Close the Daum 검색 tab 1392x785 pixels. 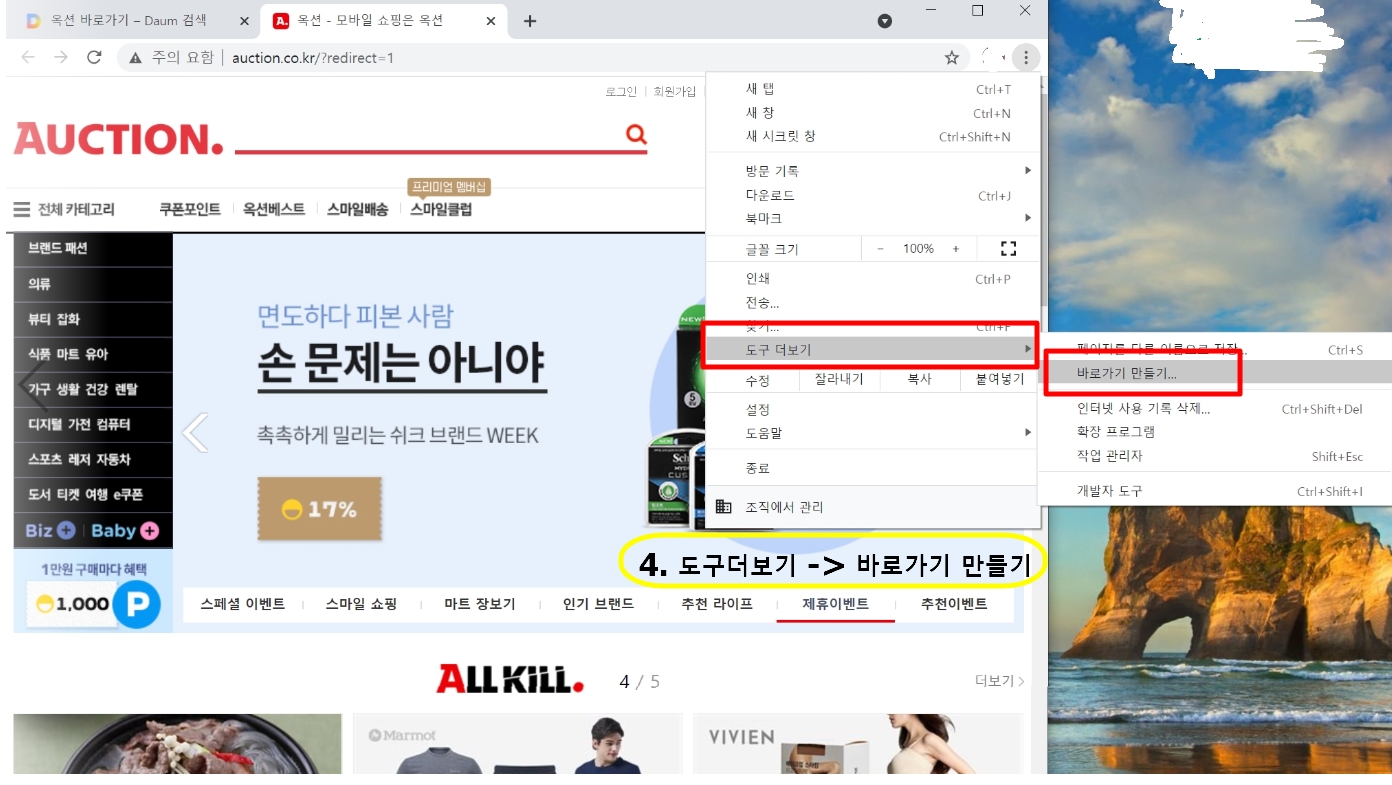(x=245, y=21)
